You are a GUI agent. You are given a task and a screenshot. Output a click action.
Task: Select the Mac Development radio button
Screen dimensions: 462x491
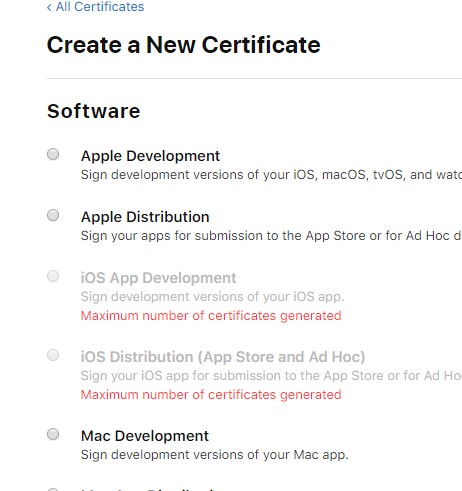pyautogui.click(x=53, y=434)
